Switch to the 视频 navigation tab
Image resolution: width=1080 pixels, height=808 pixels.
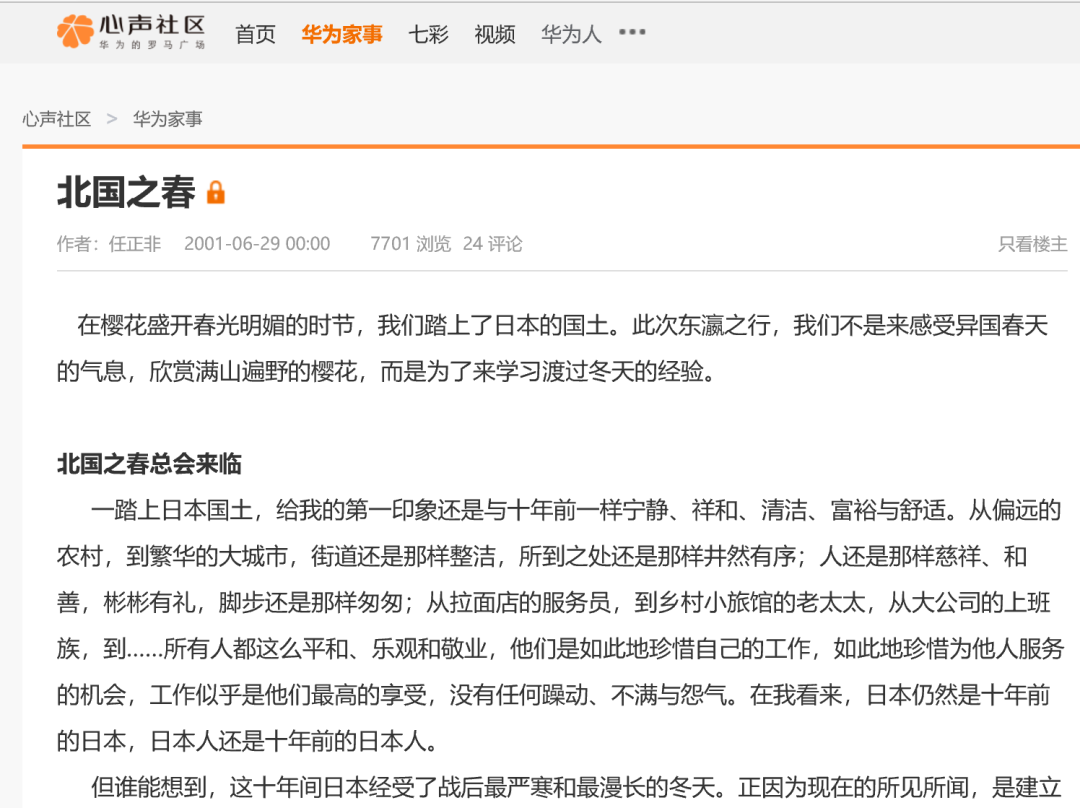[x=495, y=34]
